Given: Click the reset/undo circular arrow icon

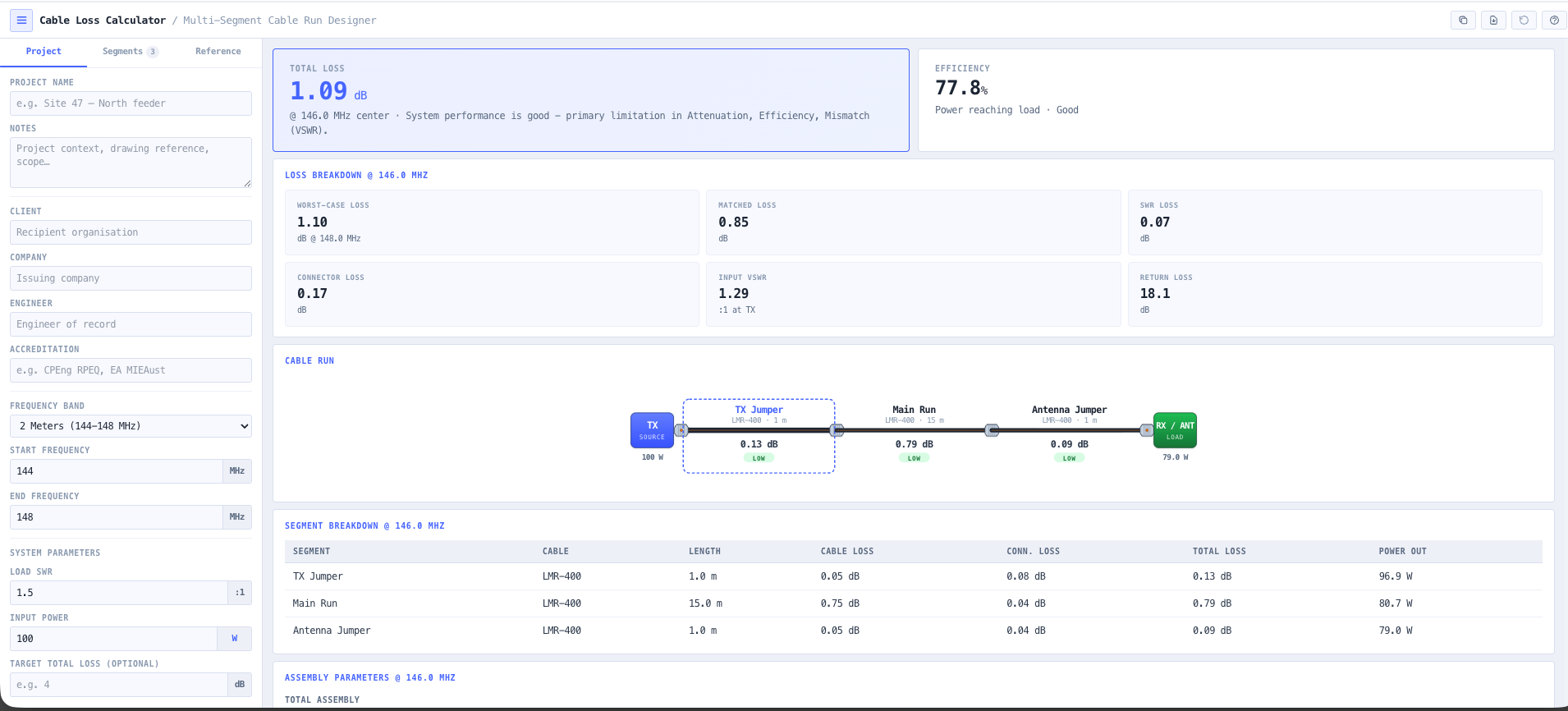Looking at the screenshot, I should (1524, 21).
